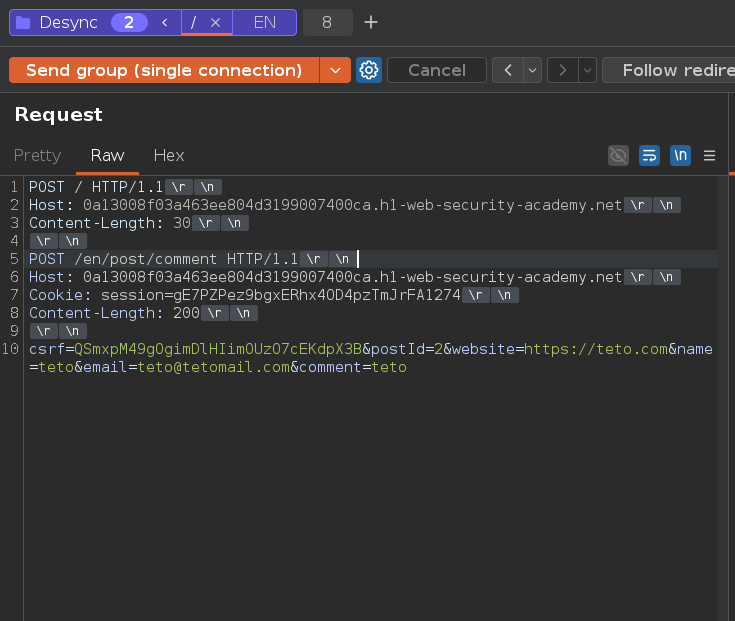
Task: Click the editor vertical scrollbar track
Action: 723,398
